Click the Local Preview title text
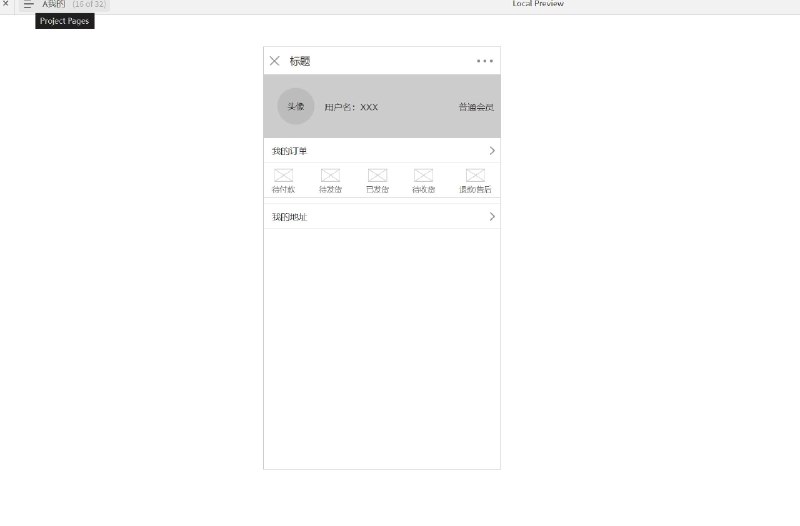Screen dimensions: 800x526 538,3
